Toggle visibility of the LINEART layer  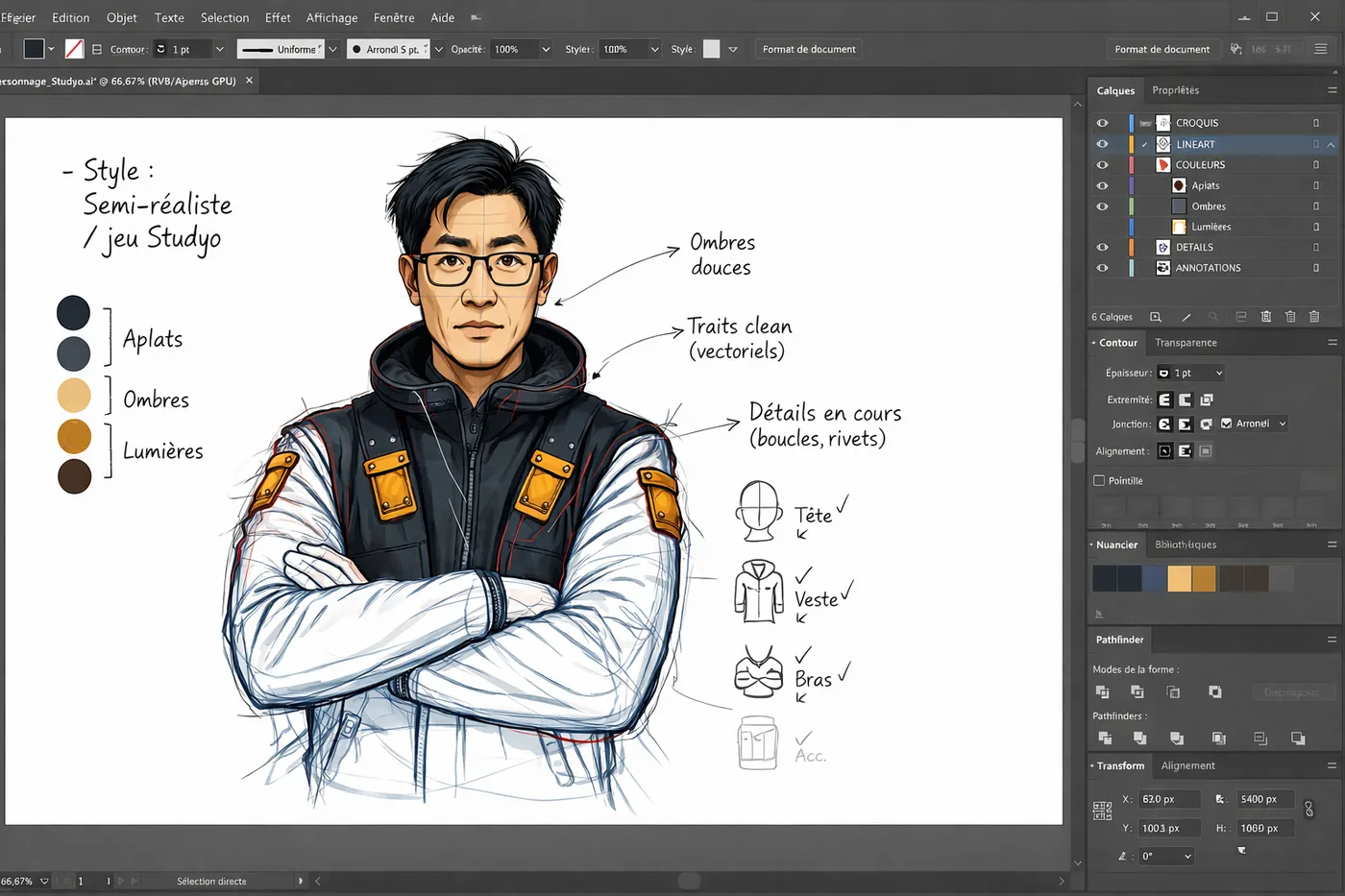(x=1102, y=144)
